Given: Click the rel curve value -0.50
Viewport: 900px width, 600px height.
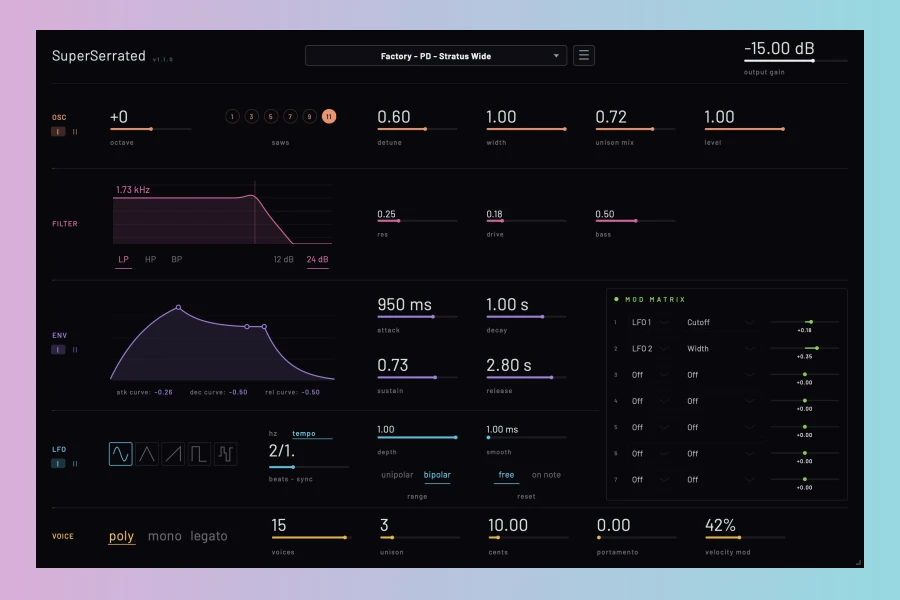Looking at the screenshot, I should [311, 392].
